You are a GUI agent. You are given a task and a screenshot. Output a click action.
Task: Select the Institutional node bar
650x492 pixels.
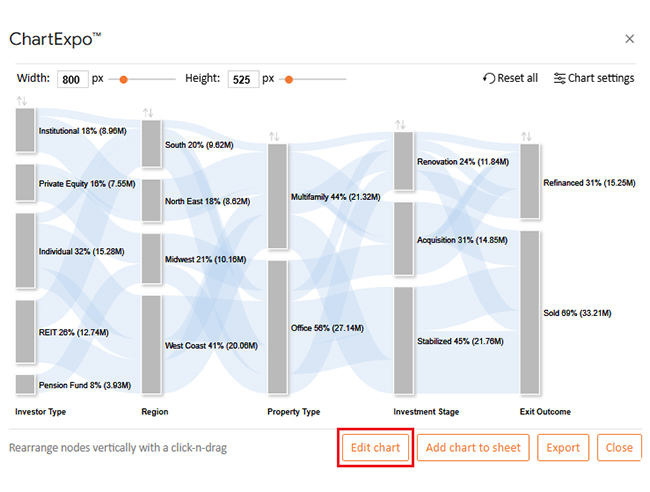click(25, 130)
